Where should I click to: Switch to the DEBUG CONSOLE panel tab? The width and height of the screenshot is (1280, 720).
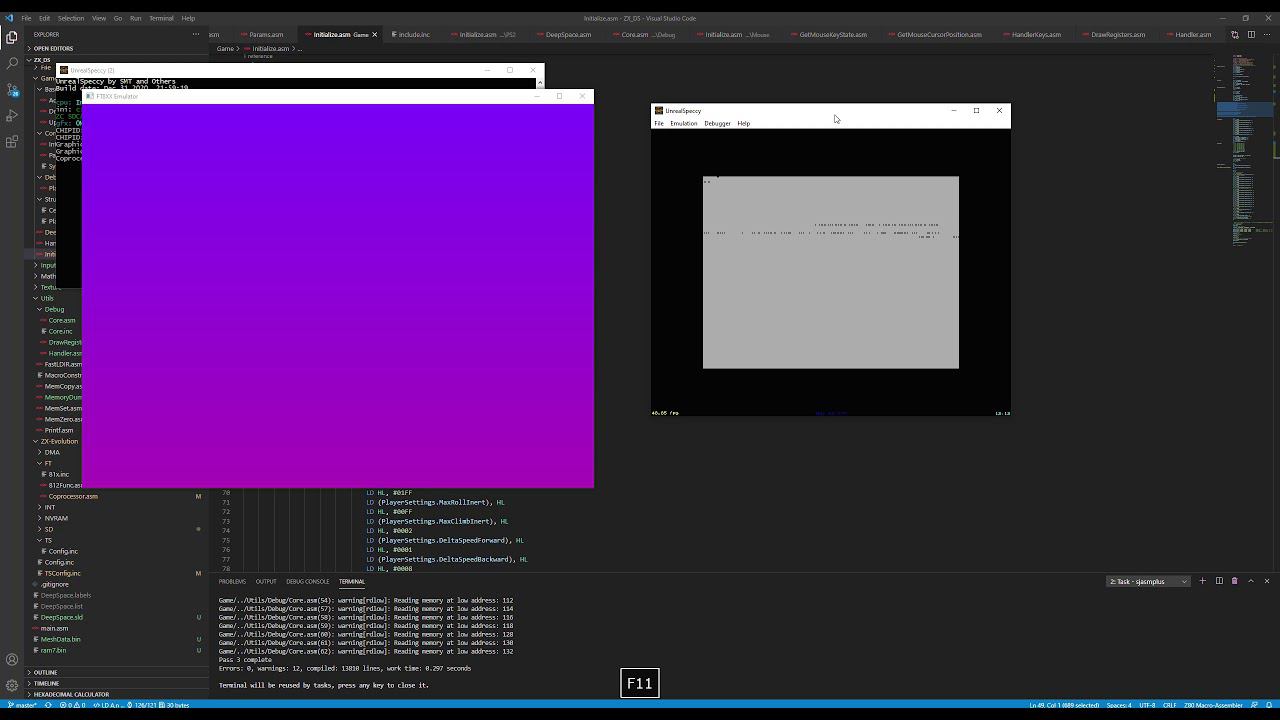[x=307, y=582]
